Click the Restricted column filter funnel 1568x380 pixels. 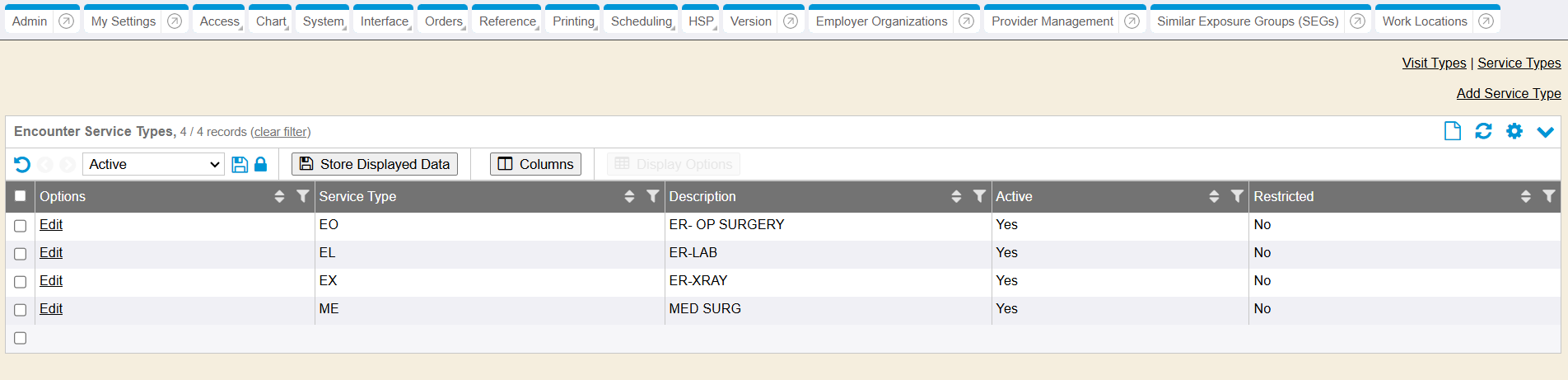click(1548, 196)
